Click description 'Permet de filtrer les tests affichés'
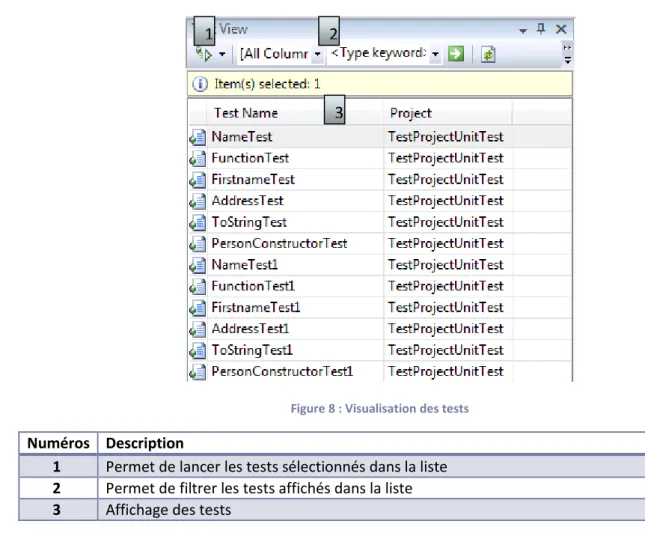Screen dimensions: 645x536 point(259,488)
